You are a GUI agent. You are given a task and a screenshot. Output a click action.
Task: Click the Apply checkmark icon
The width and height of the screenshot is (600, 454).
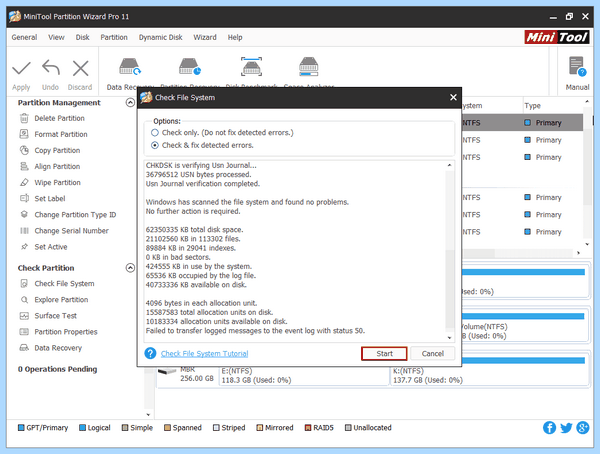pos(21,69)
